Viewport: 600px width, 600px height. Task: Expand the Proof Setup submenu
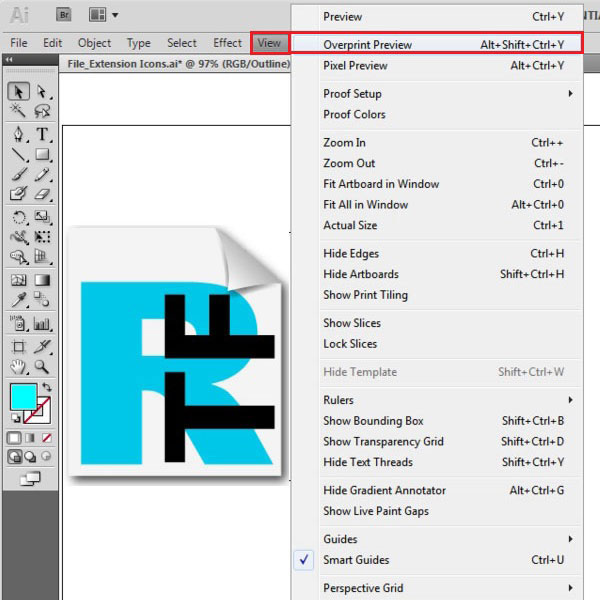437,94
